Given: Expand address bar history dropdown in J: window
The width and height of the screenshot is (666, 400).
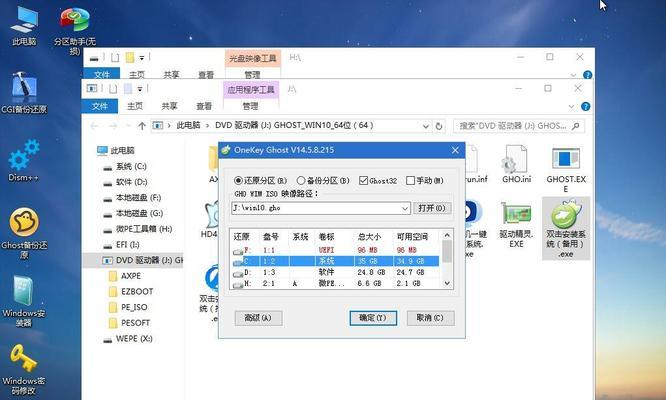Looking at the screenshot, I should [x=426, y=126].
